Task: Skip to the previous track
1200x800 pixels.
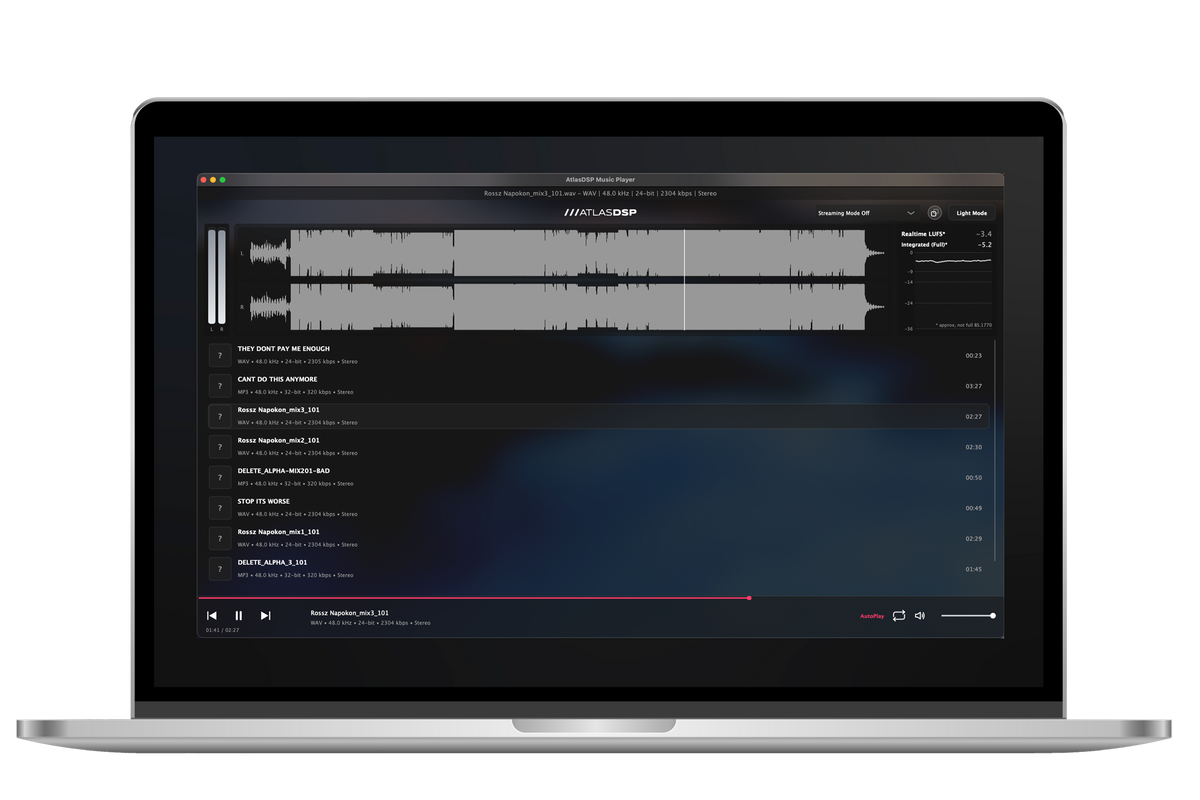Action: click(212, 616)
